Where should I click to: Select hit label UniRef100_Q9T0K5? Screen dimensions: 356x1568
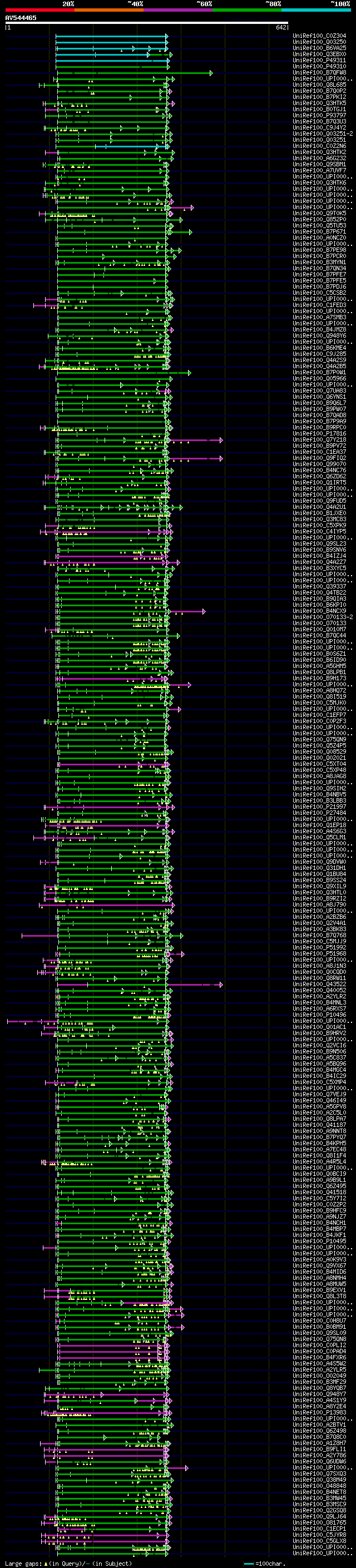pyautogui.click(x=319, y=214)
